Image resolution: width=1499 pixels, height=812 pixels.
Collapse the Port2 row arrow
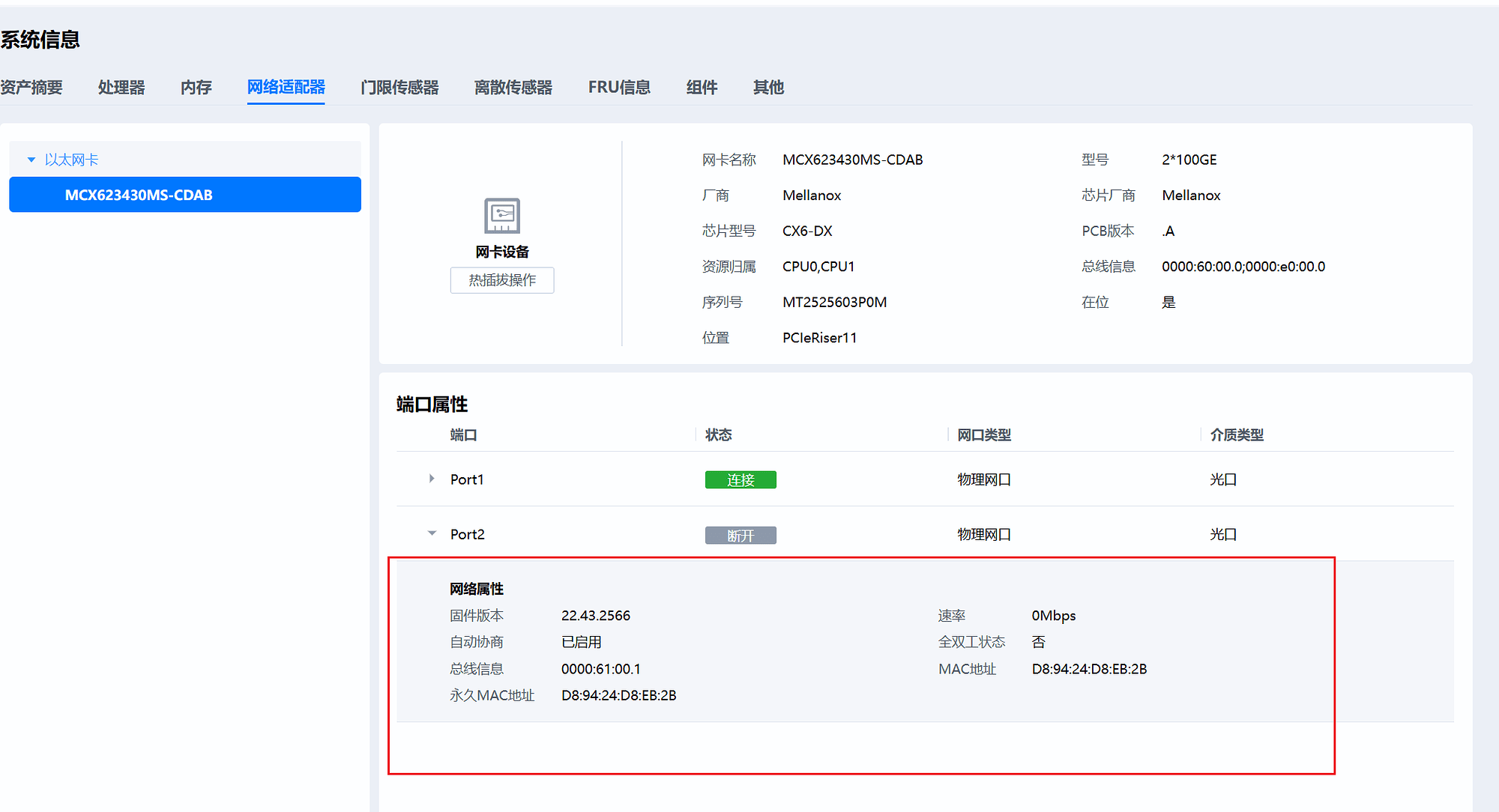tap(432, 533)
